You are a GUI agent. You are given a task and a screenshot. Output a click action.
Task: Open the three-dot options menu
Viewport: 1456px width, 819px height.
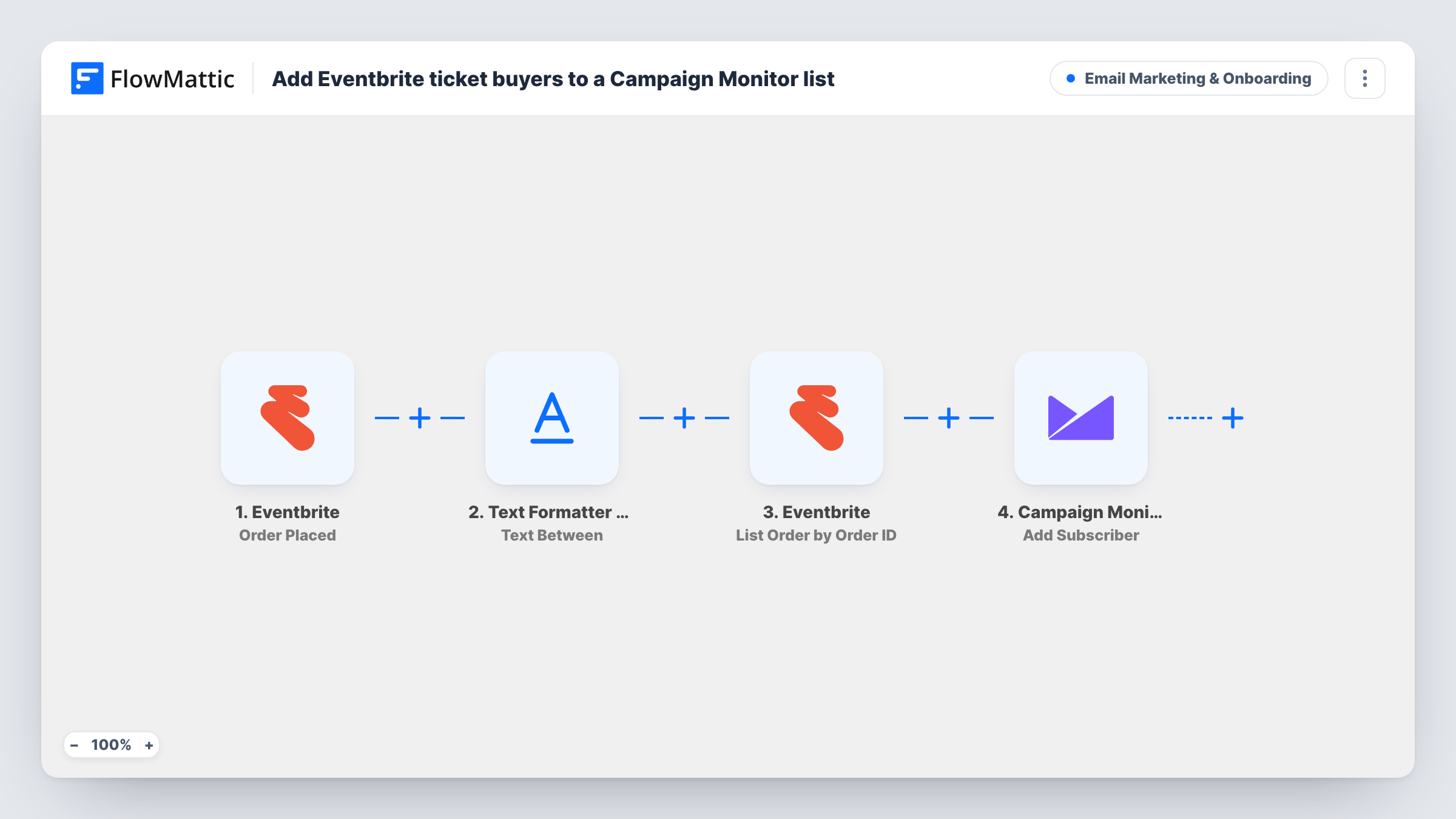pos(1365,78)
